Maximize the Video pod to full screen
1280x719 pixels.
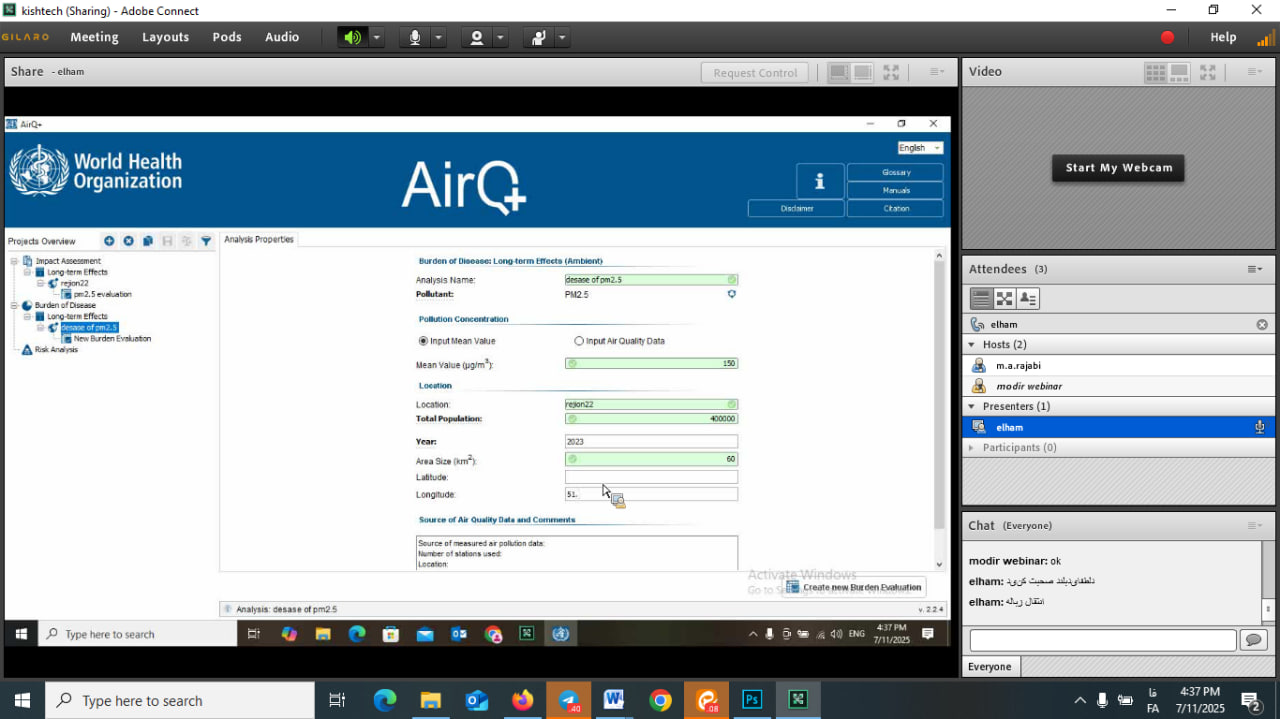[x=1208, y=72]
